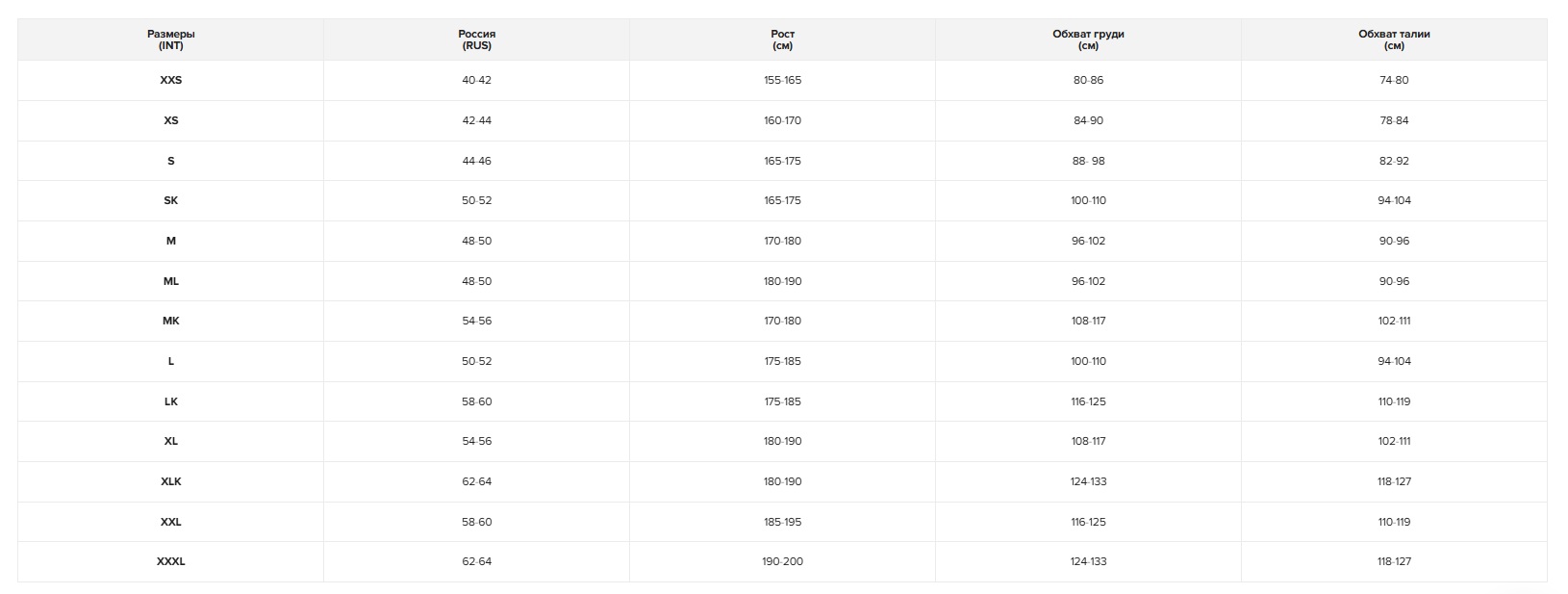Select the ML size label
This screenshot has height=594, width=1568.
click(171, 281)
